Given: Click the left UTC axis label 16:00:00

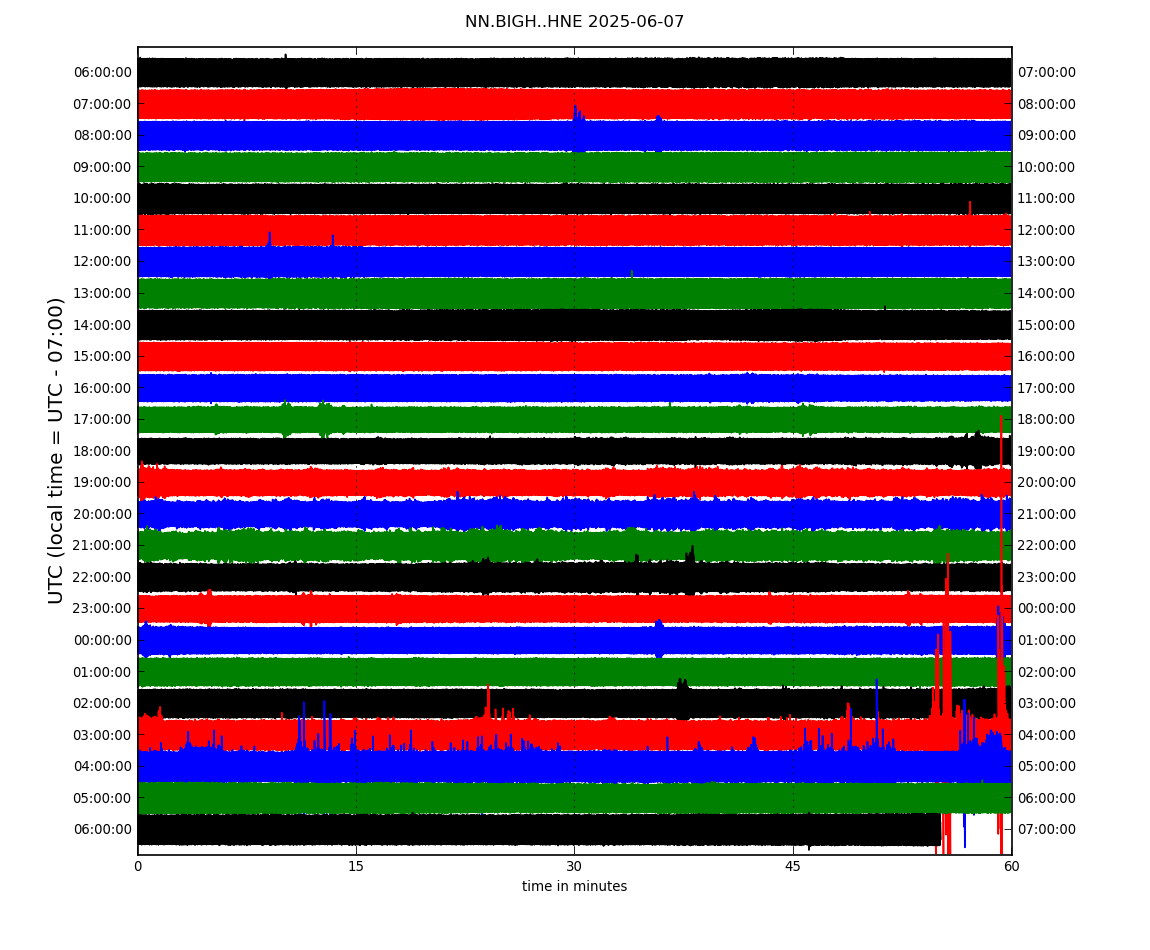Looking at the screenshot, I should coord(103,388).
